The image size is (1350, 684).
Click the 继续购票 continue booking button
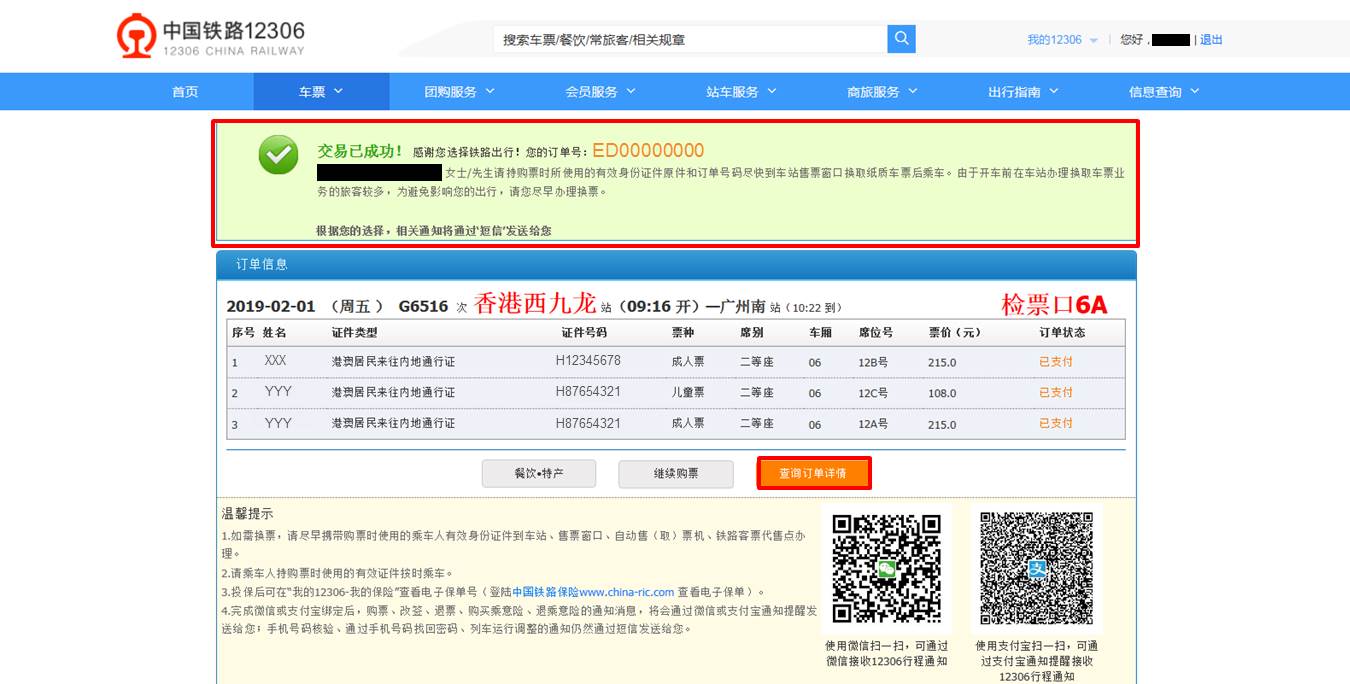(676, 472)
